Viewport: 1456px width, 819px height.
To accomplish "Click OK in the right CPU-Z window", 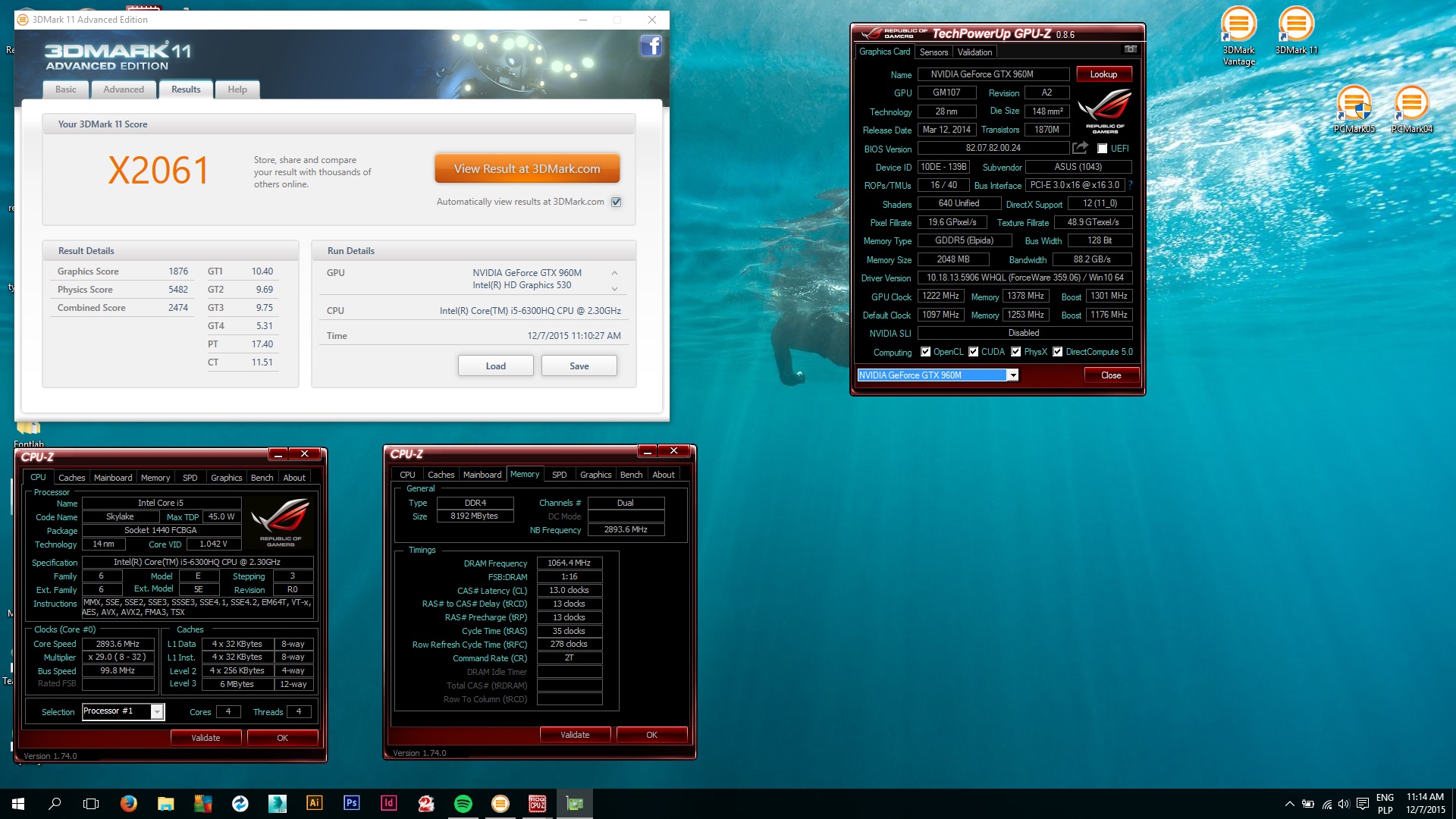I will coord(651,735).
